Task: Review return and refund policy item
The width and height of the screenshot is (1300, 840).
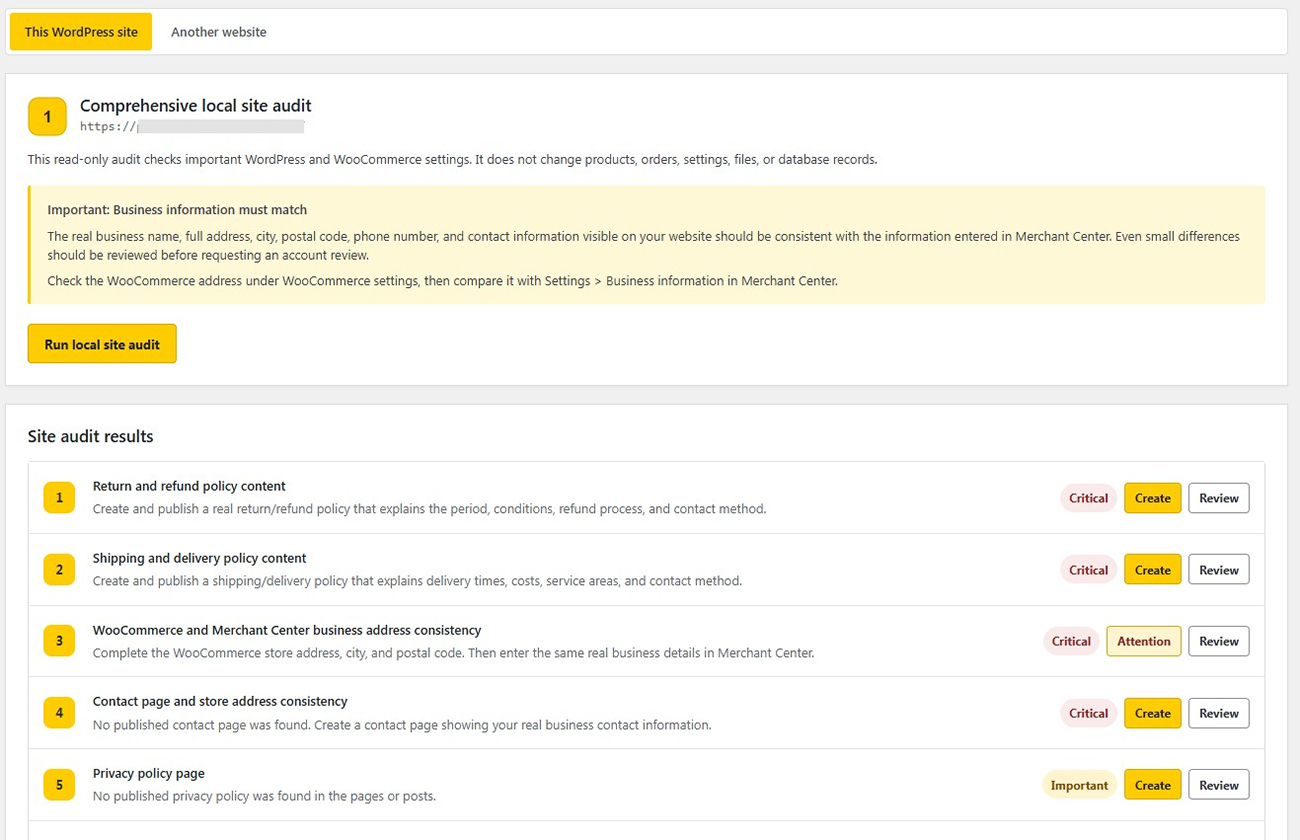Action: 1218,498
